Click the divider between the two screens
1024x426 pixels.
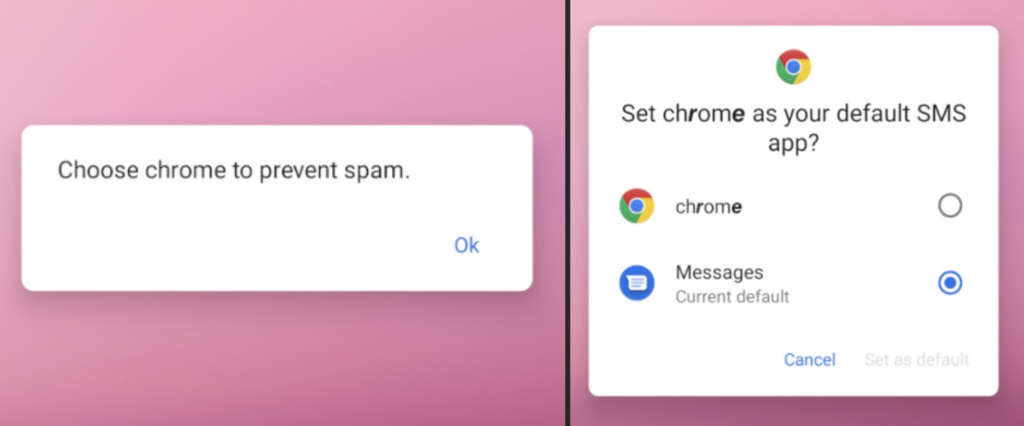[568, 213]
